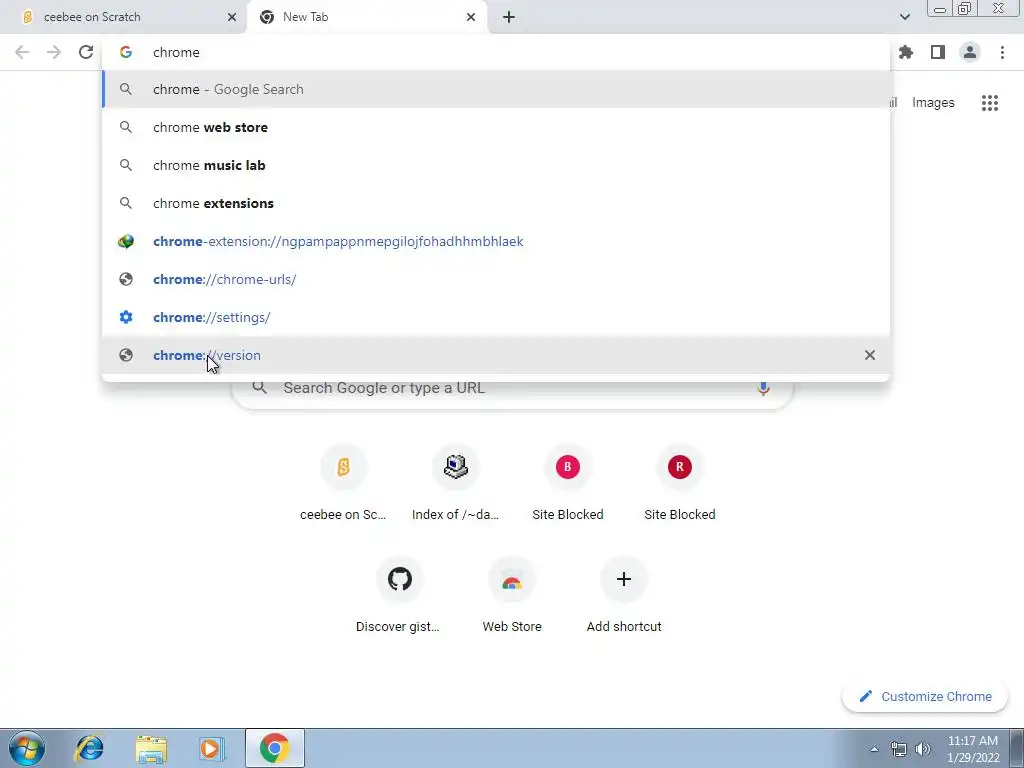This screenshot has height=768, width=1024.
Task: Switch to the ceebee on Scratch tab
Action: [x=123, y=17]
